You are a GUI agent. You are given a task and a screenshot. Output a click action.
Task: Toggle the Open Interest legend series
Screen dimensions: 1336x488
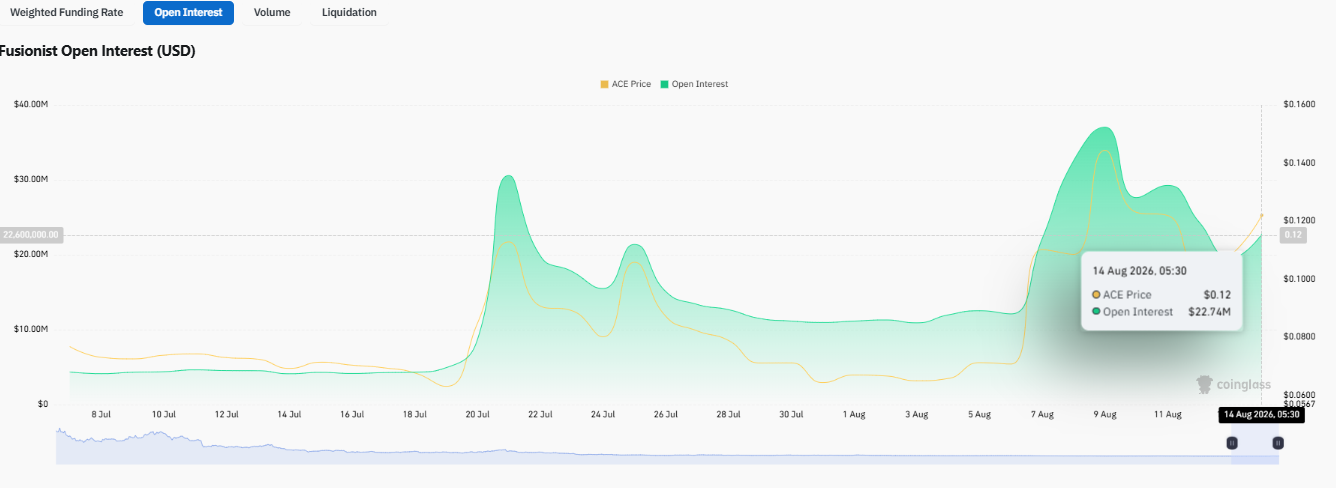click(693, 84)
